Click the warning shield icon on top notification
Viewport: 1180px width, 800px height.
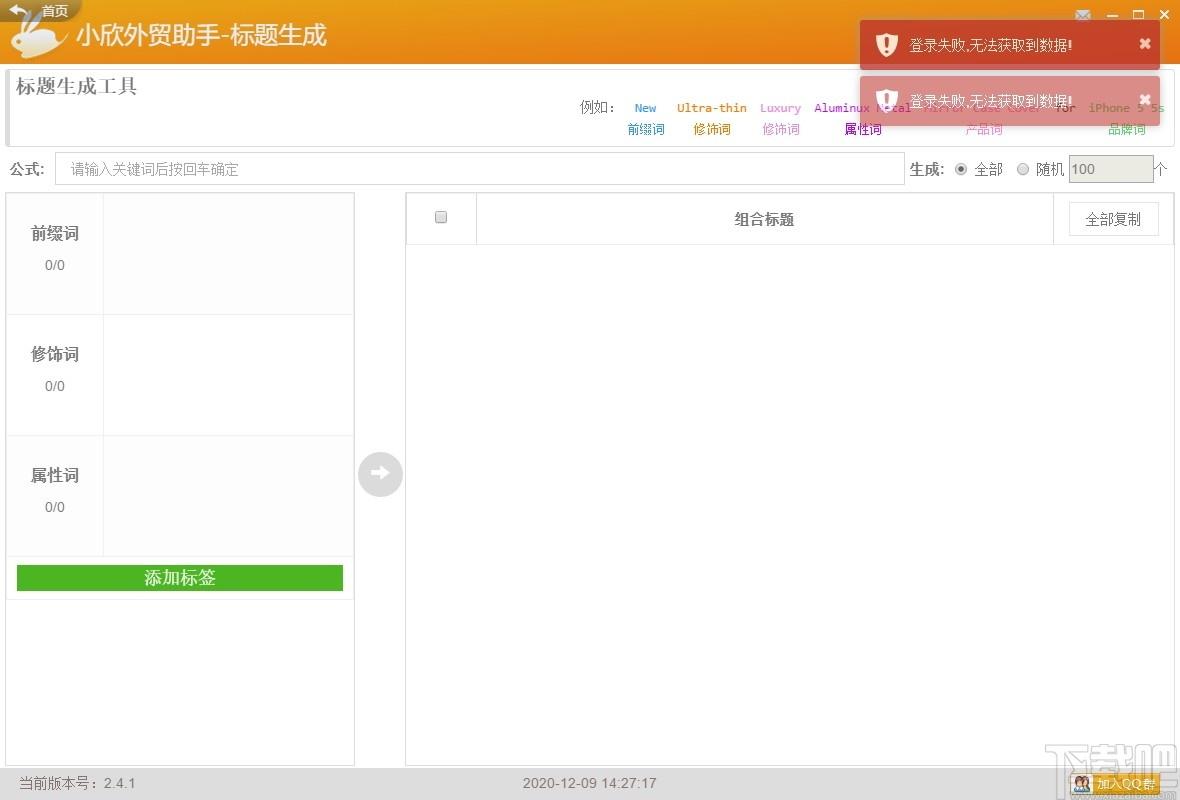887,44
